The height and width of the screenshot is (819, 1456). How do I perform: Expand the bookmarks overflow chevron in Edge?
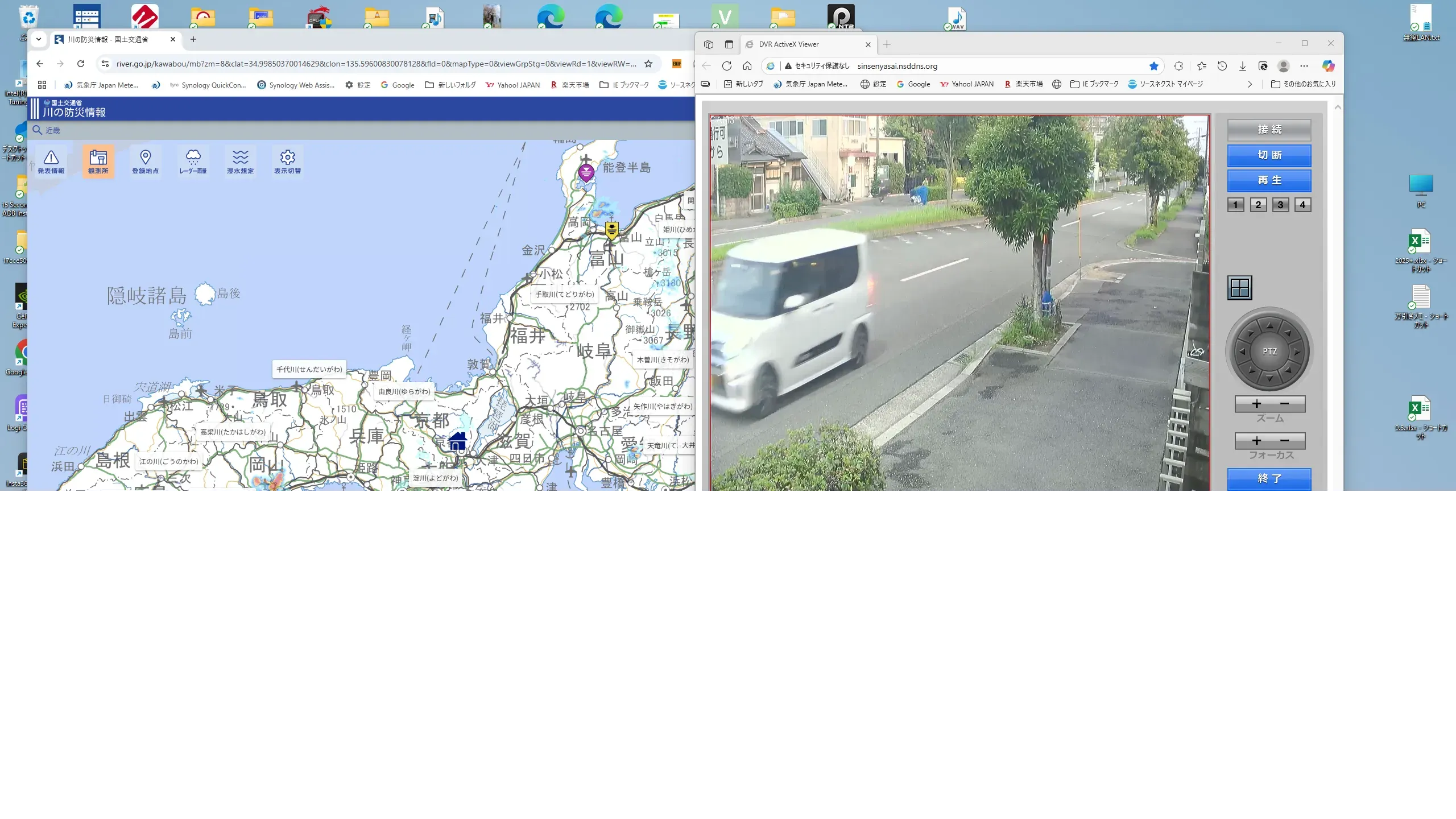pyautogui.click(x=1250, y=84)
